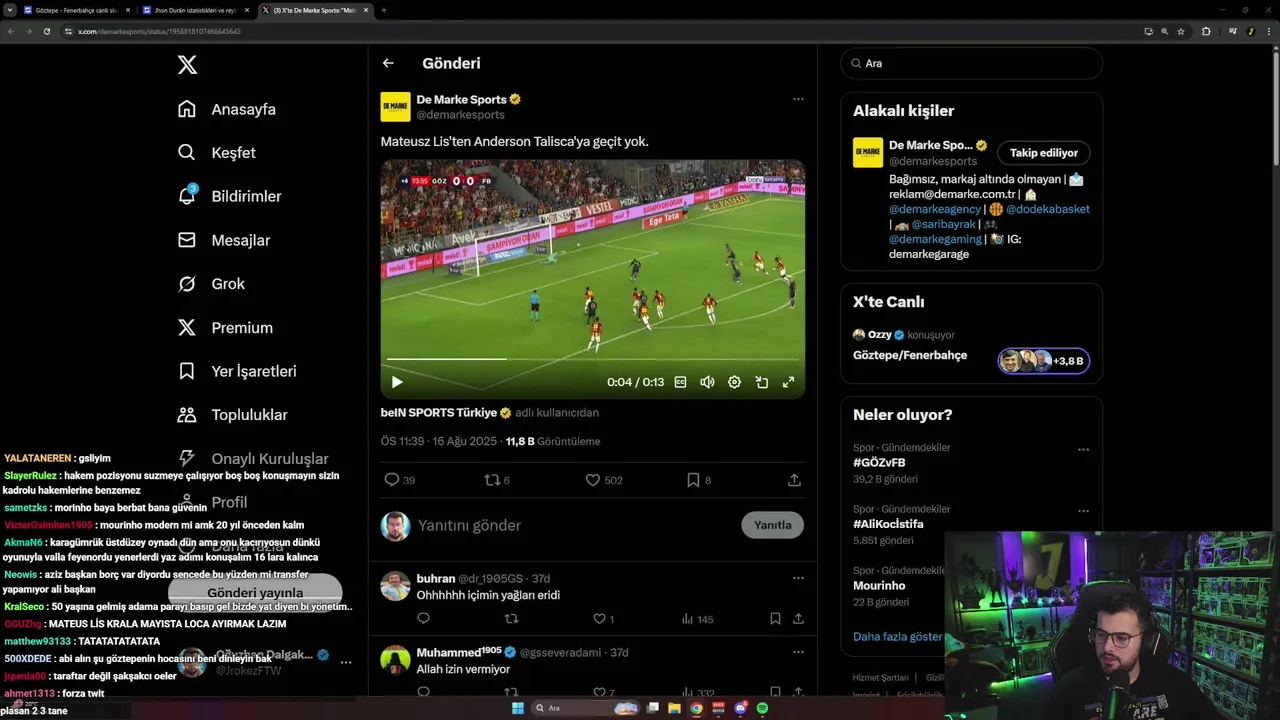Image resolution: width=1280 pixels, height=720 pixels.
Task: Repost the main post (6 reposts)
Action: click(x=497, y=480)
